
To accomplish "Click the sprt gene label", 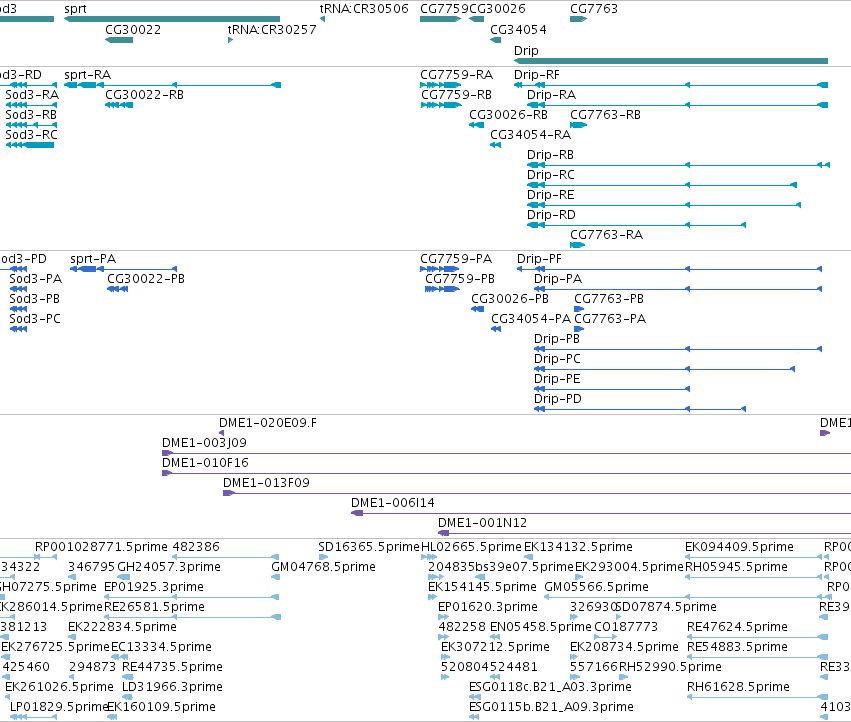I will tap(75, 9).
